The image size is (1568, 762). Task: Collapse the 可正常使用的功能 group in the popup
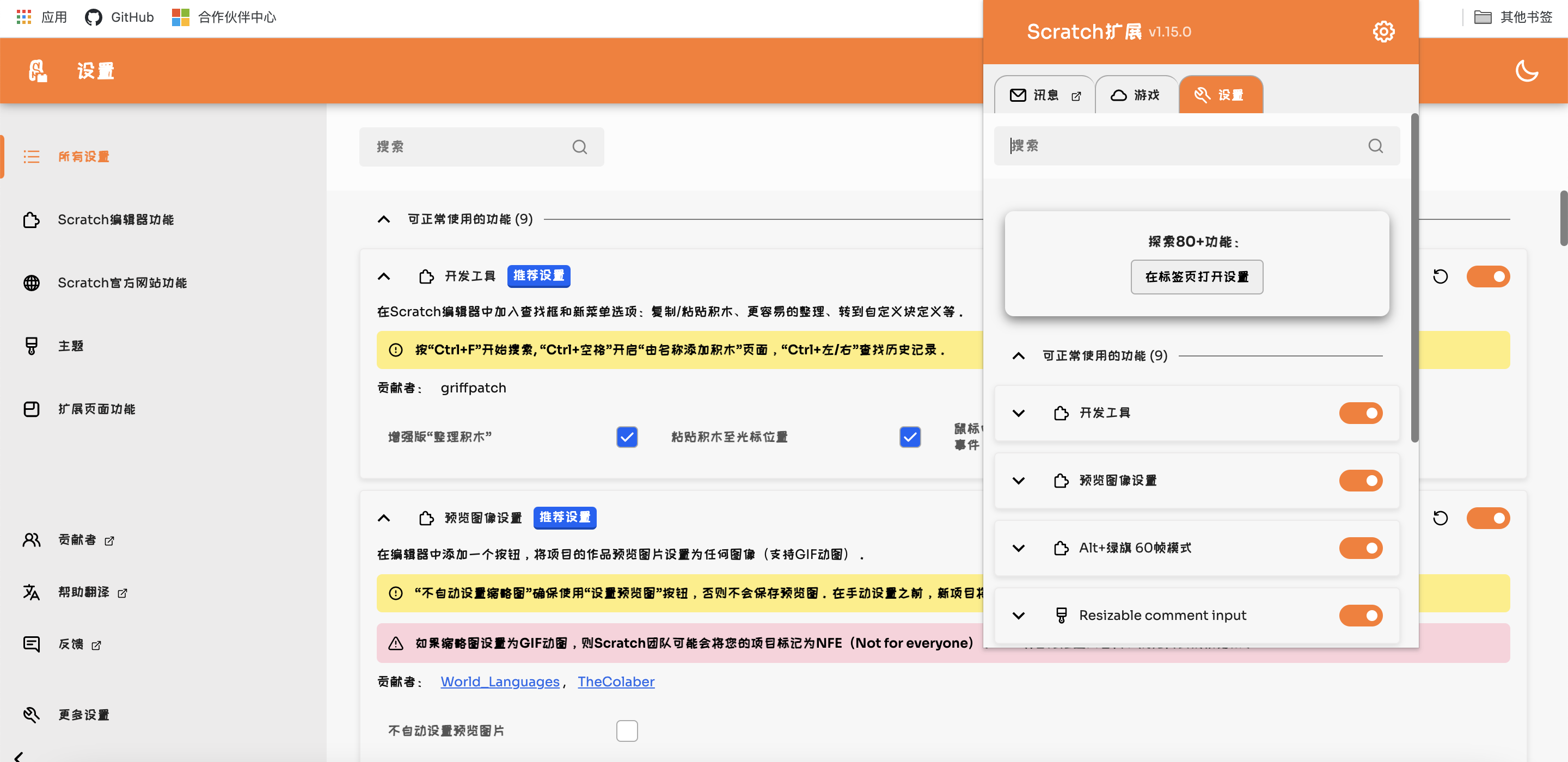click(1018, 356)
